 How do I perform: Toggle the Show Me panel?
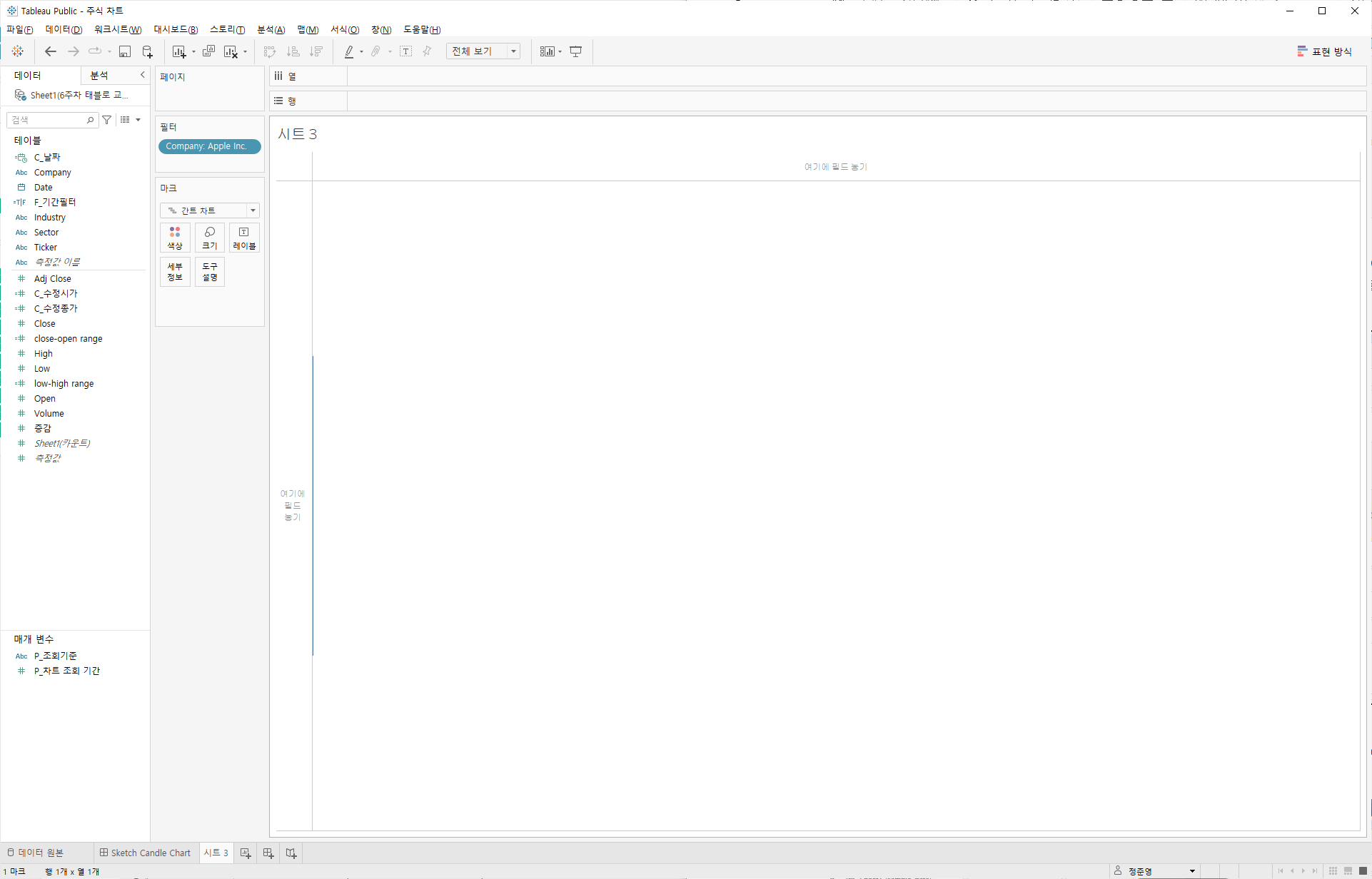point(1325,51)
